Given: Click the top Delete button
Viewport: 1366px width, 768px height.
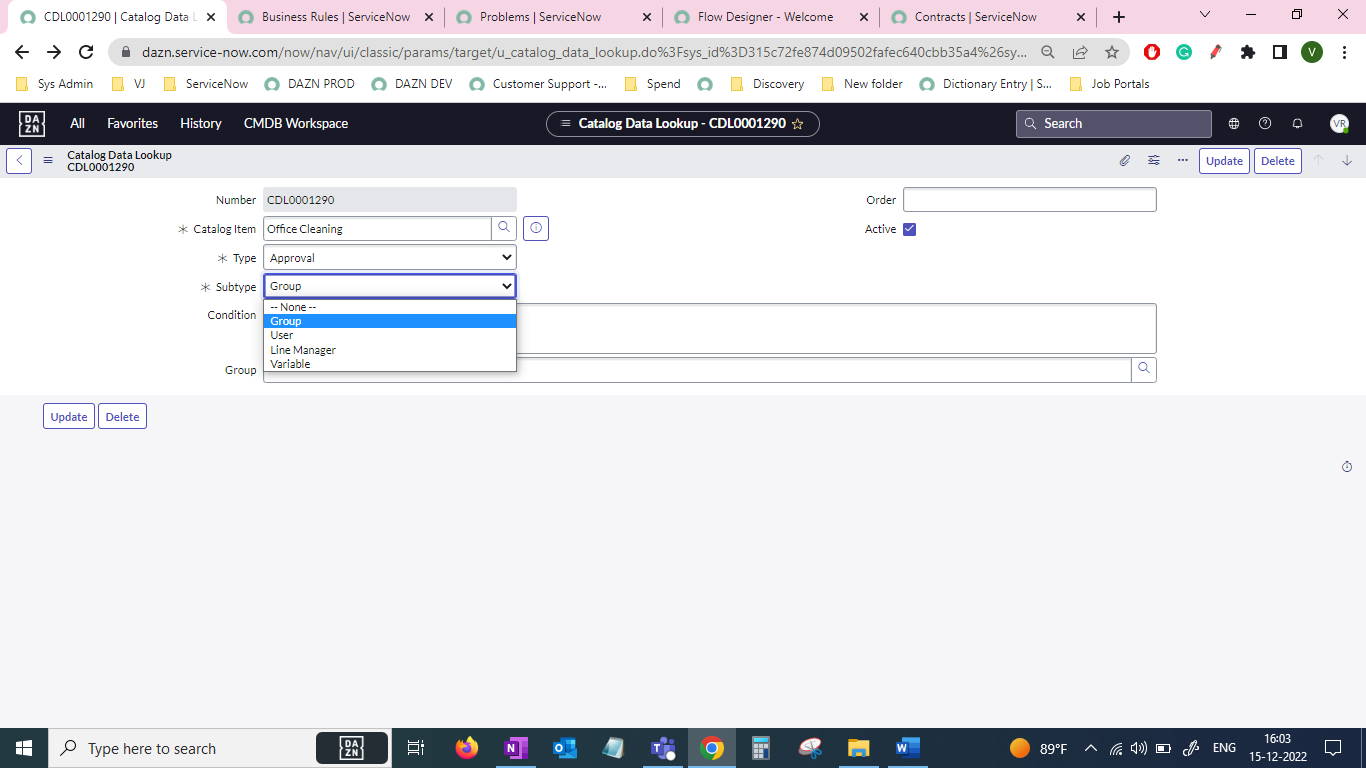Looking at the screenshot, I should 1278,161.
